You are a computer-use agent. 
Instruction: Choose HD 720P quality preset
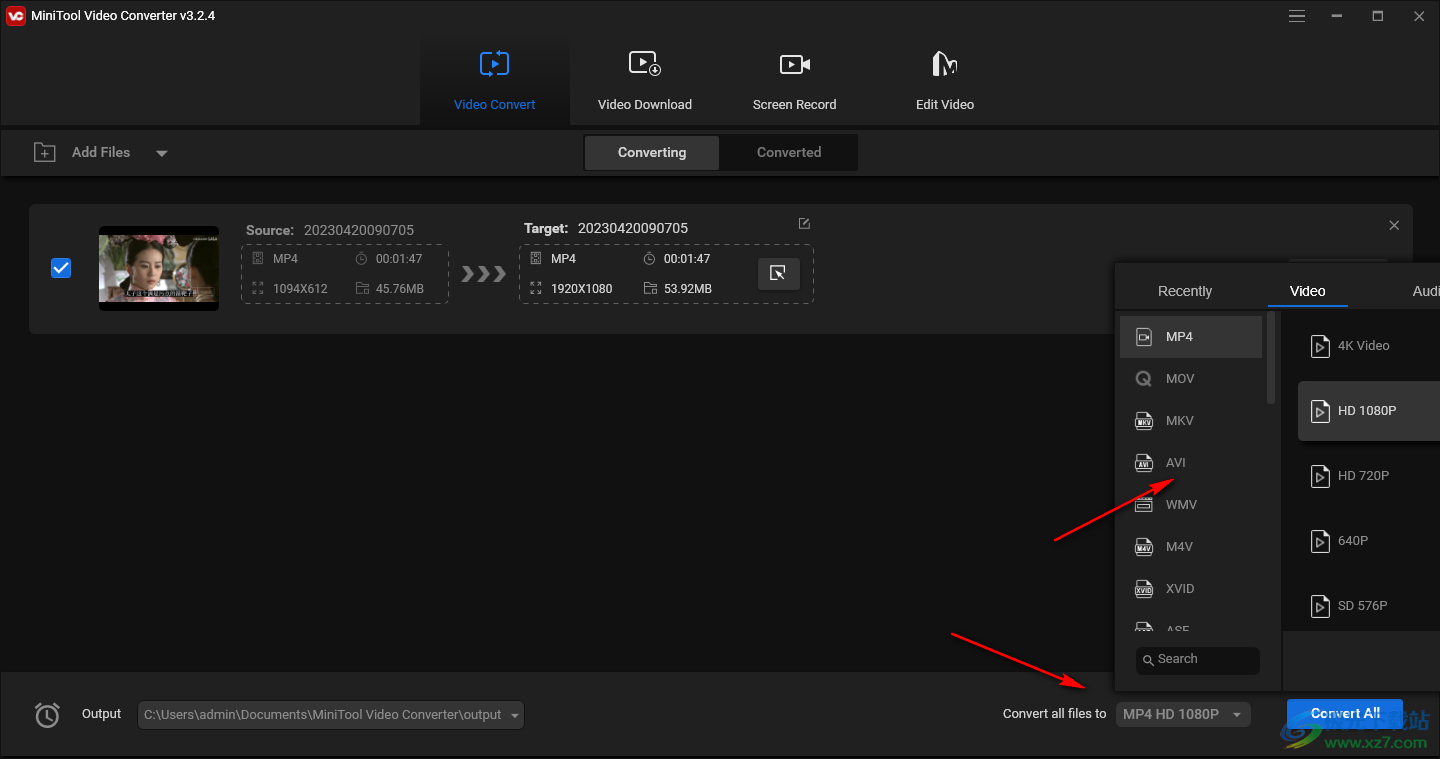coord(1369,476)
